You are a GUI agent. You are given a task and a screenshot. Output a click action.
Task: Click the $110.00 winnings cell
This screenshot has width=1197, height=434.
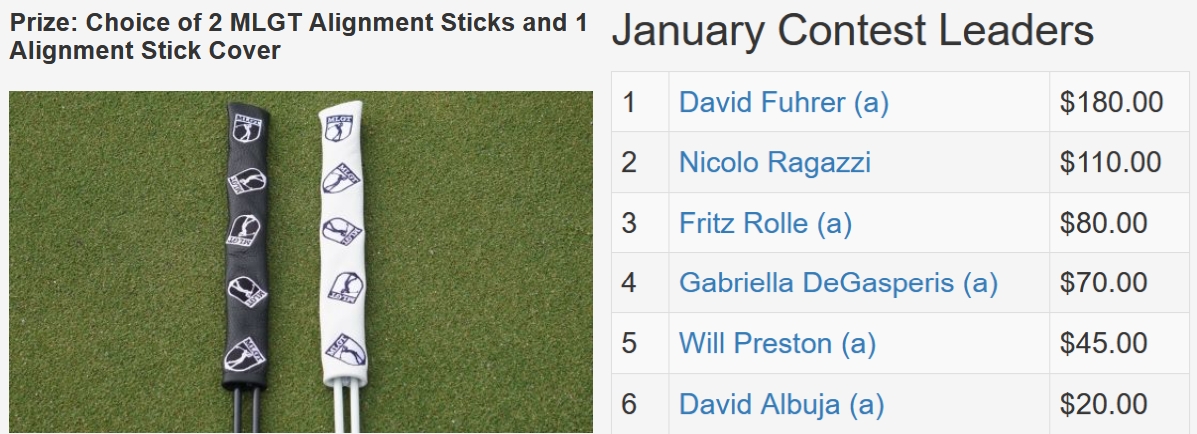pos(1111,162)
